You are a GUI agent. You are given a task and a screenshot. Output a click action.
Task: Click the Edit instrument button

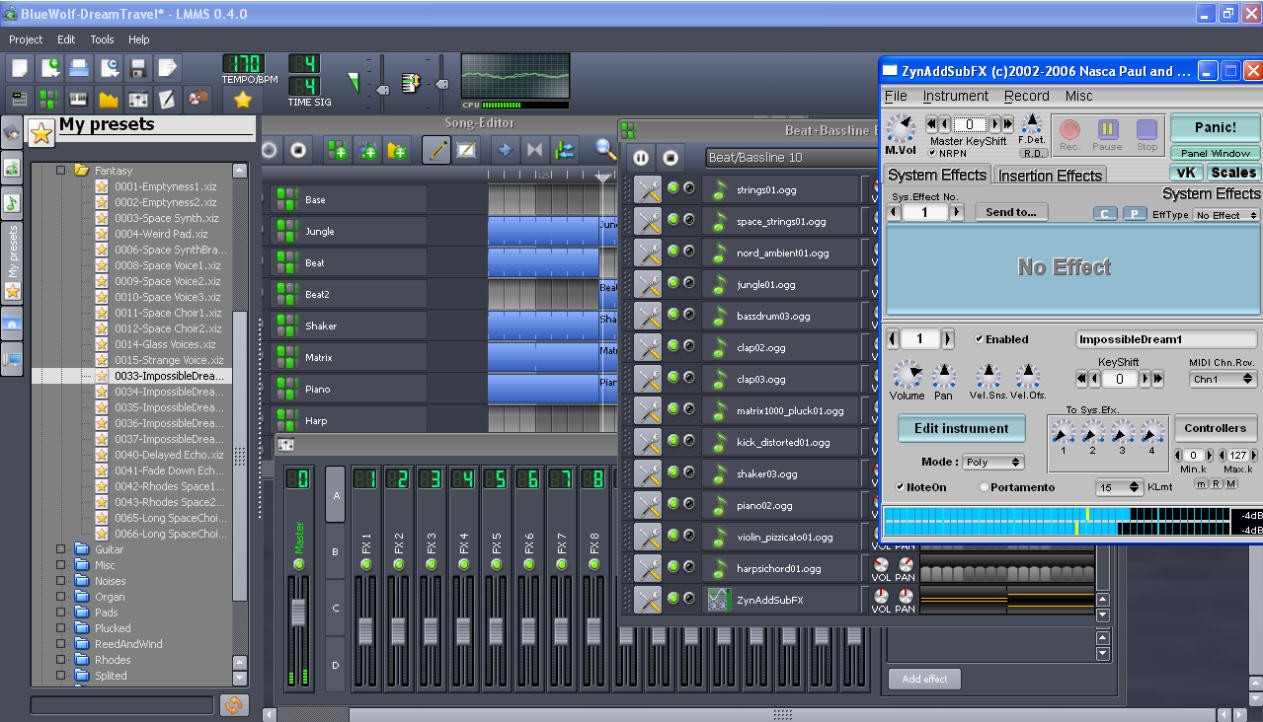961,428
